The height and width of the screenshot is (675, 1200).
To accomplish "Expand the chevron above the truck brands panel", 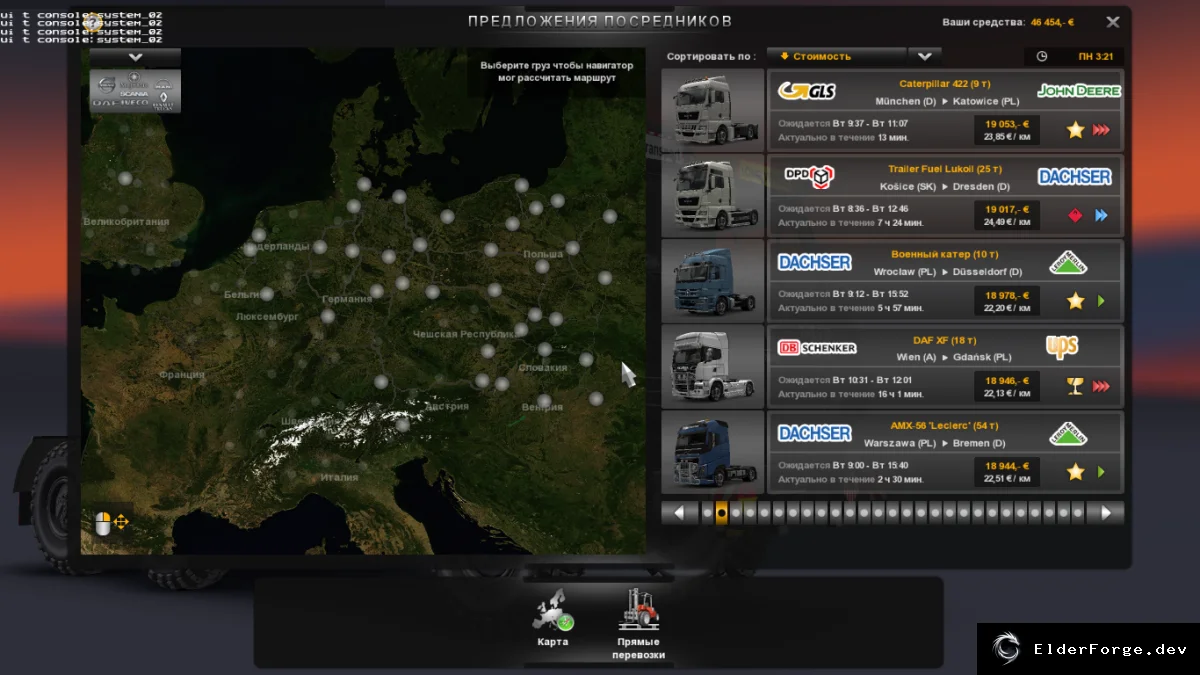I will [136, 57].
